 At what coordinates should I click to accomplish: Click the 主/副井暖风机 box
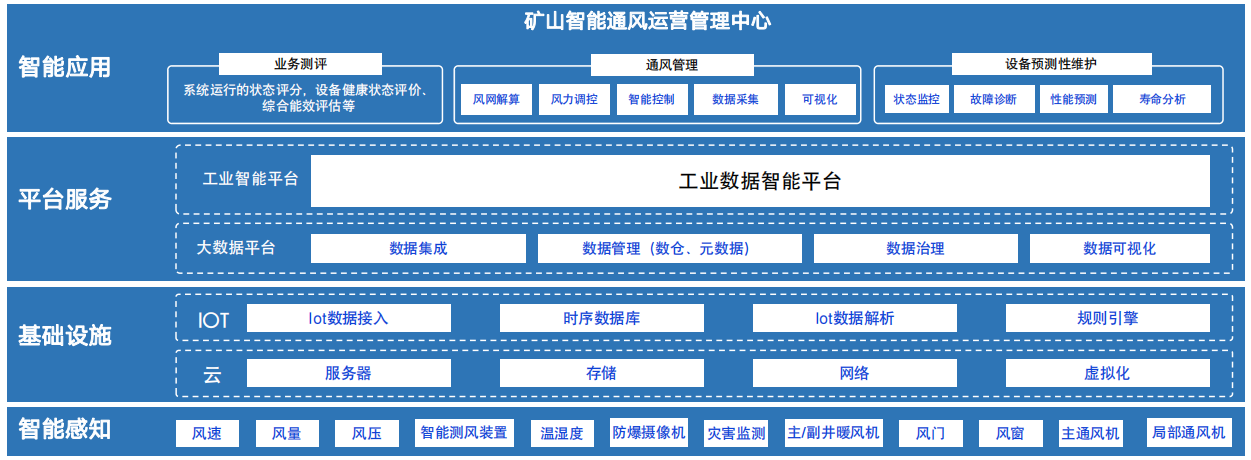coord(833,433)
